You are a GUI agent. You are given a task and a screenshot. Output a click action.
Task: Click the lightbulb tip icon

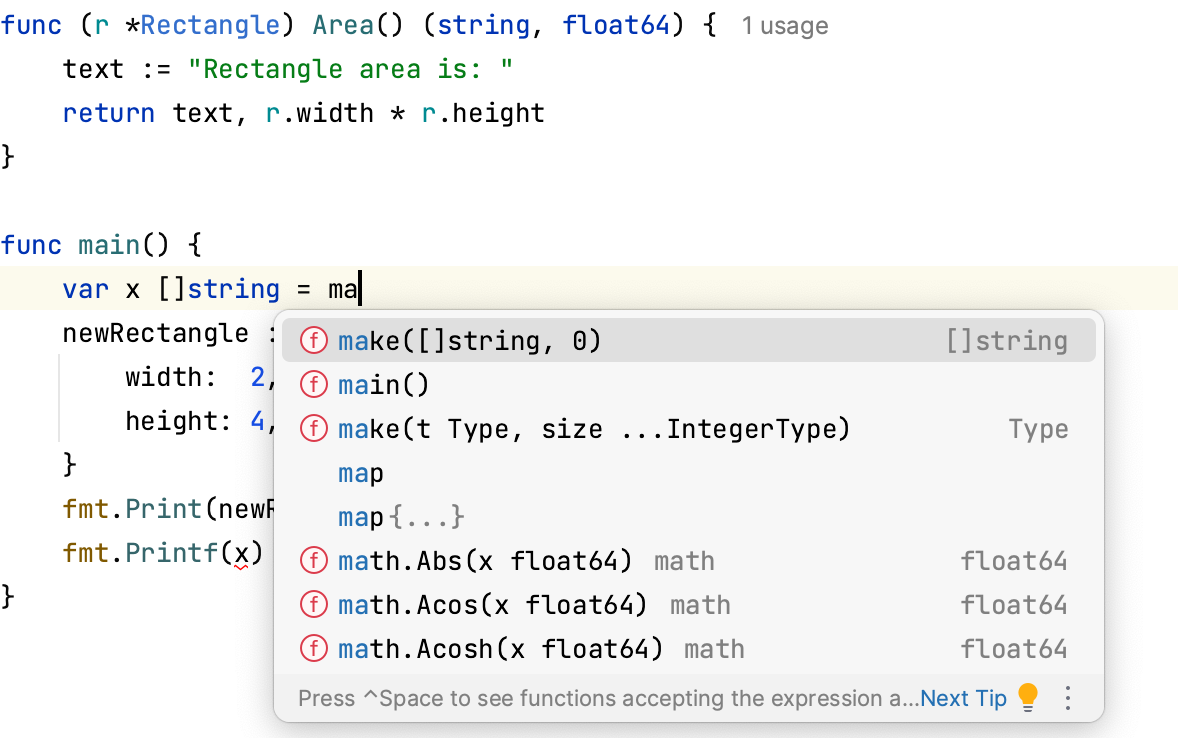click(x=1028, y=697)
